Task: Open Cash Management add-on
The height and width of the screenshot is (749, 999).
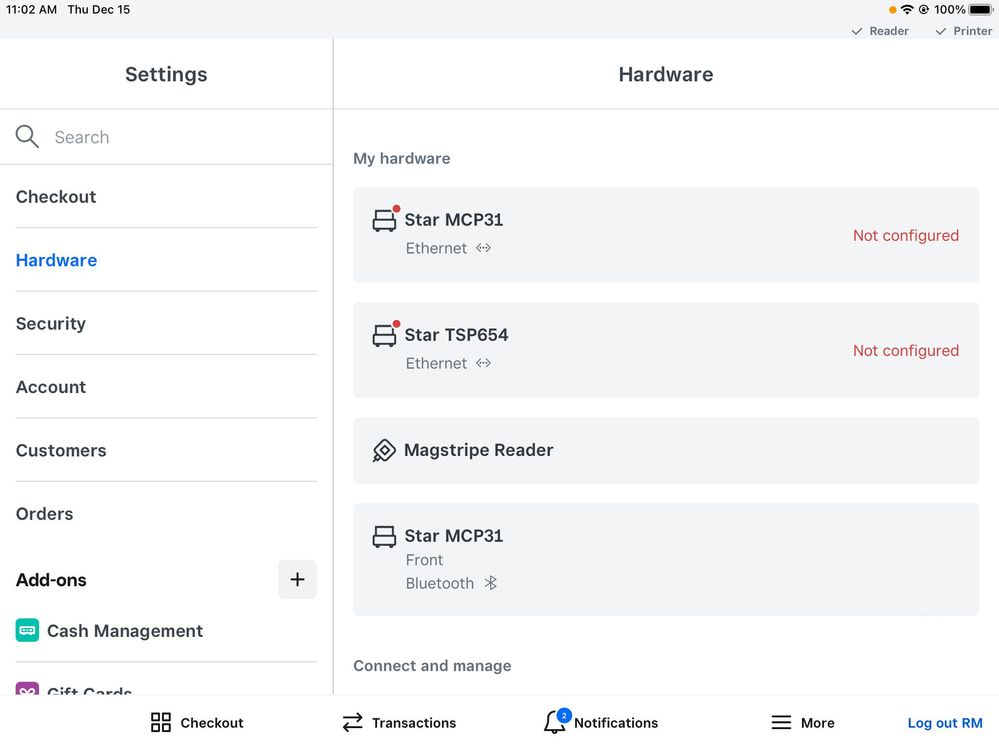Action: (166, 631)
